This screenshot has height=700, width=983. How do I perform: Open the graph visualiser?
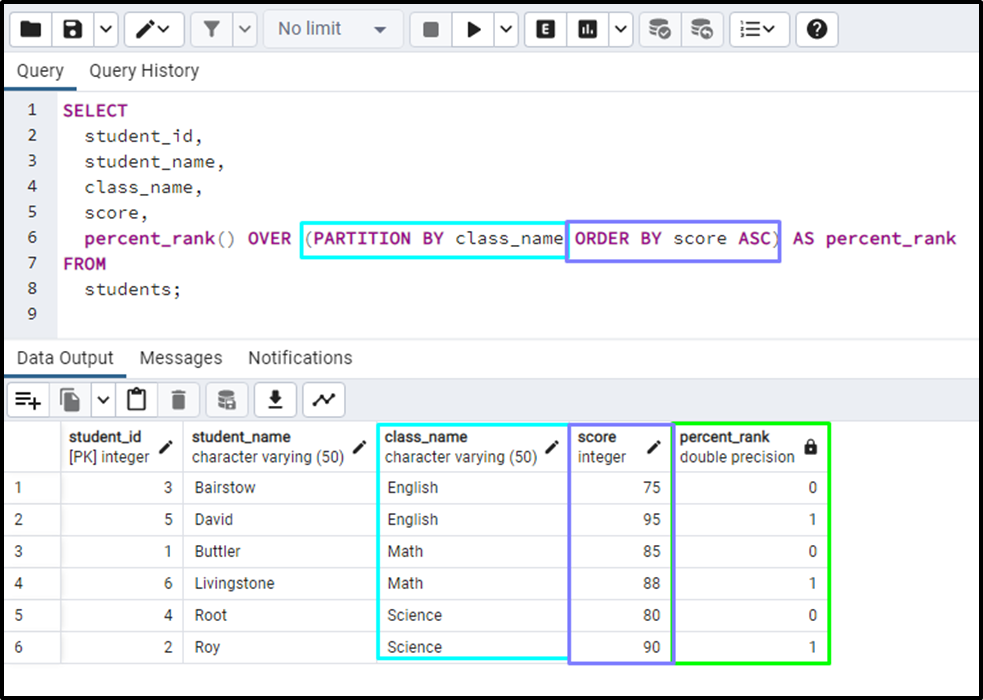(321, 399)
